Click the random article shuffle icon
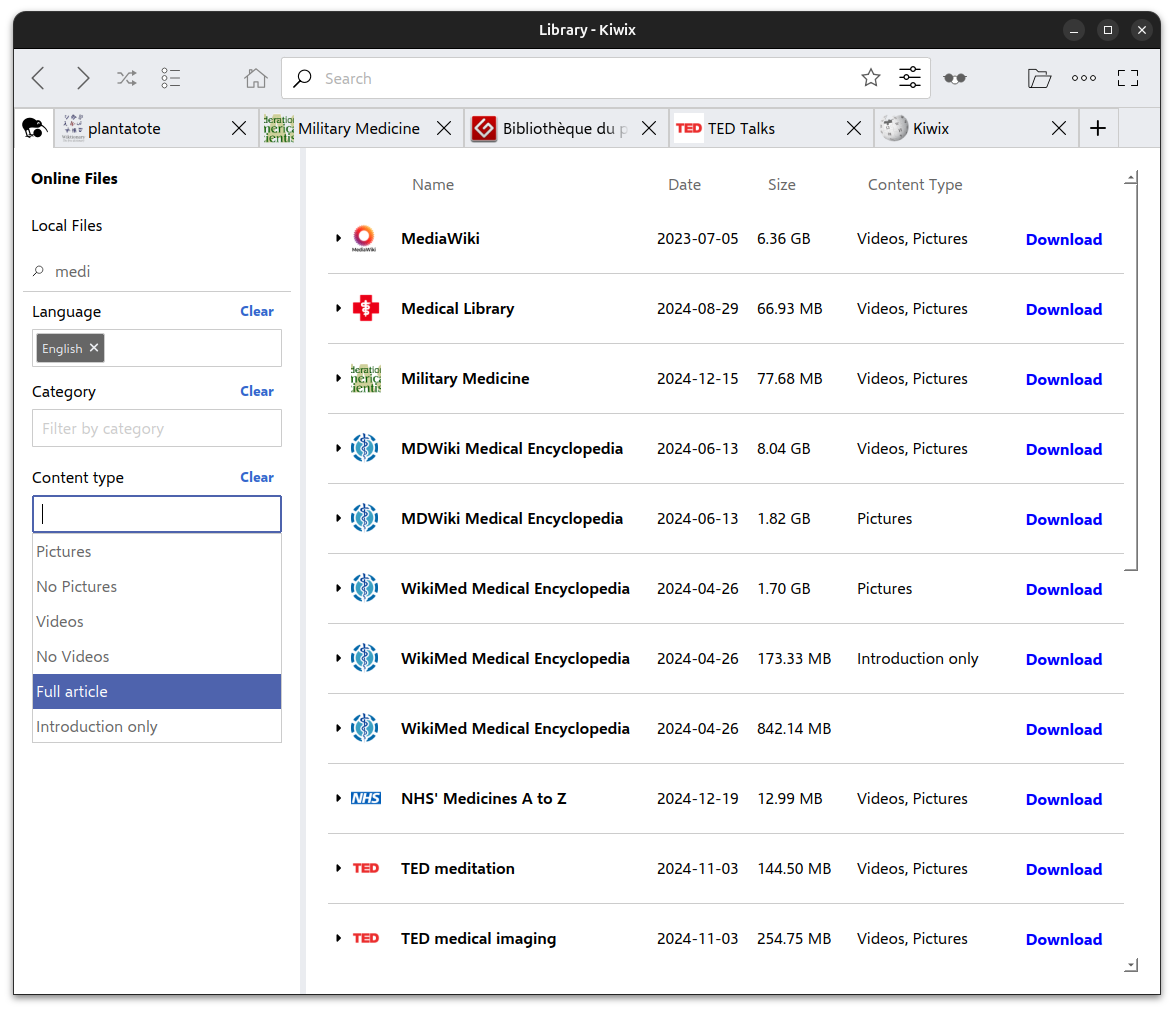1174x1011 pixels. point(127,78)
